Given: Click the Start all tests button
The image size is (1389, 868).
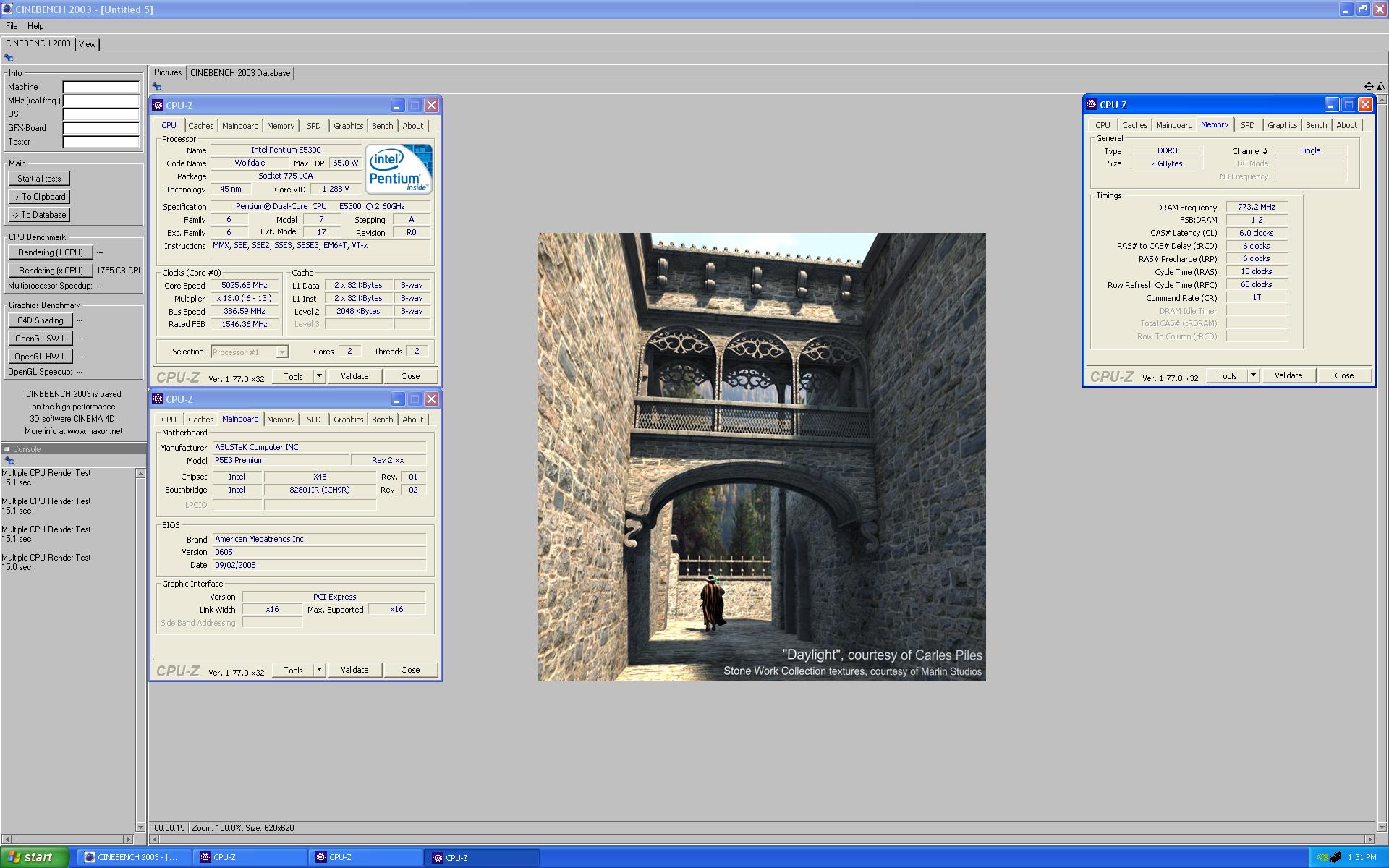Looking at the screenshot, I should [x=39, y=179].
